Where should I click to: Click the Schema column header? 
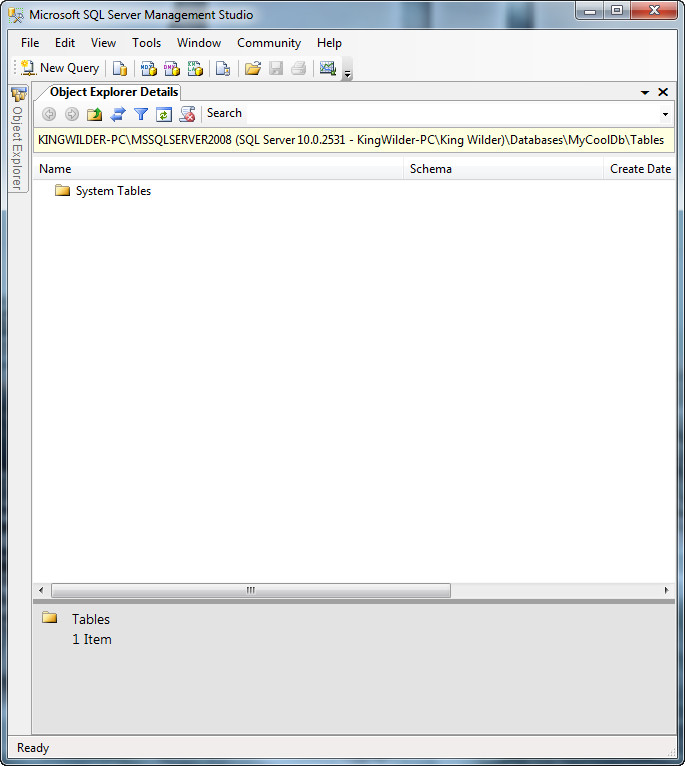point(504,169)
